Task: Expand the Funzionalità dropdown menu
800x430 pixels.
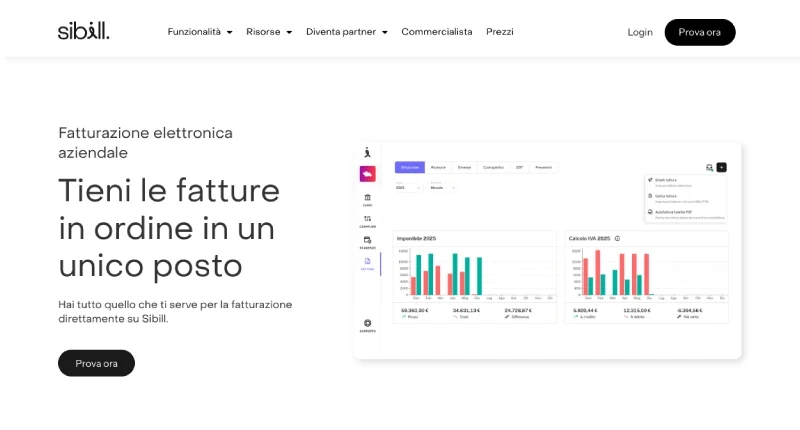Action: click(x=199, y=32)
